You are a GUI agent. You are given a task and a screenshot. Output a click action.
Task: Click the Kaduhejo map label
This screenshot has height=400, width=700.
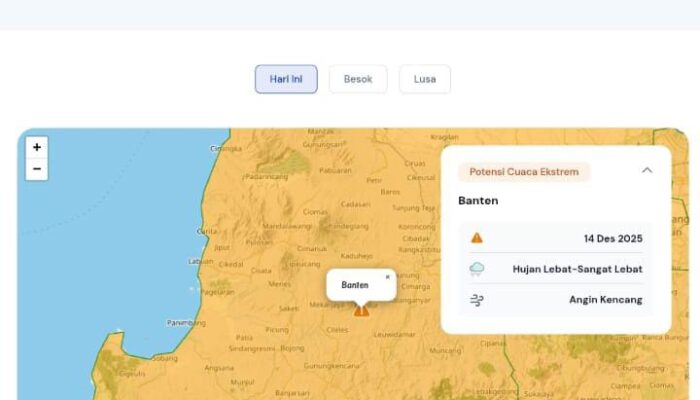click(x=356, y=256)
